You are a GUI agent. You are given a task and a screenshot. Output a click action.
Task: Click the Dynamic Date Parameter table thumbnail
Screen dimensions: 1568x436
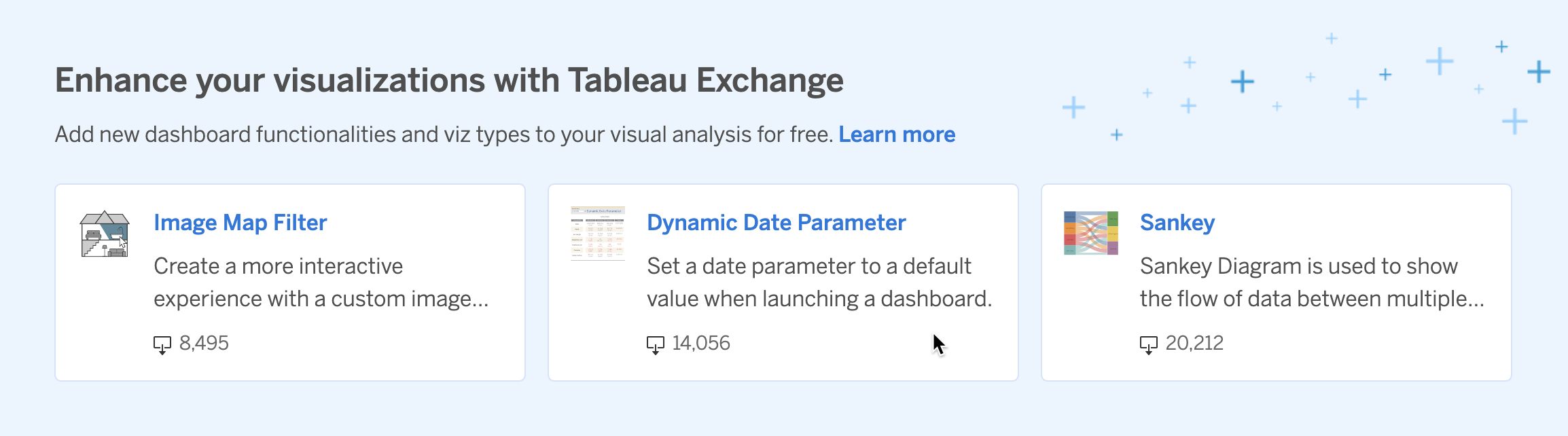coord(598,234)
